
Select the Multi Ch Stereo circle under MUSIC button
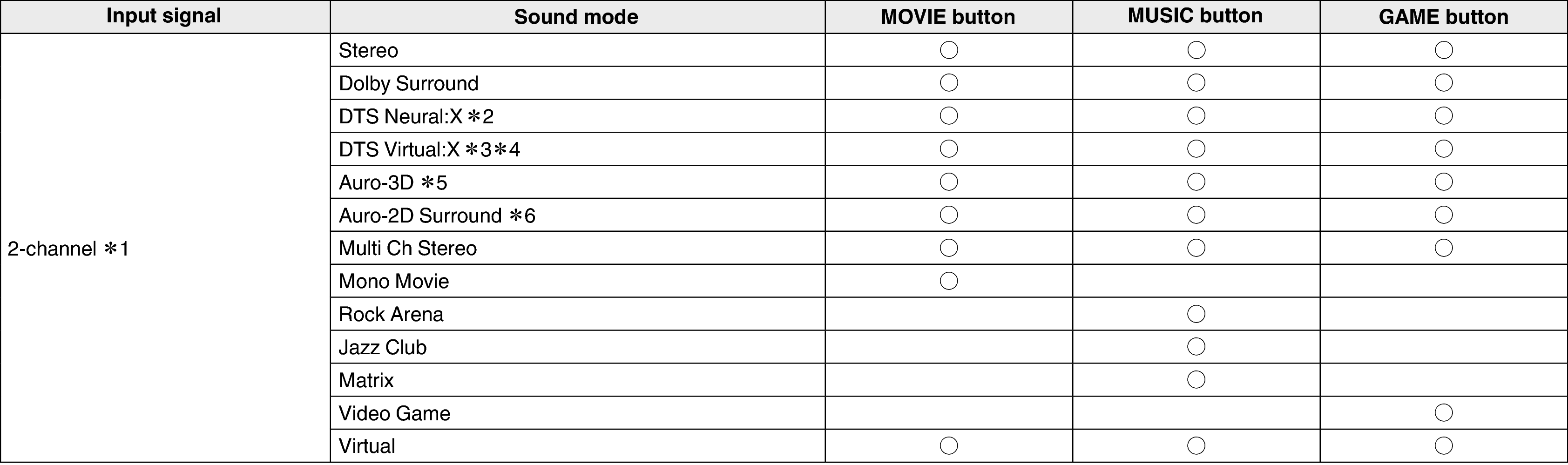(x=1196, y=248)
